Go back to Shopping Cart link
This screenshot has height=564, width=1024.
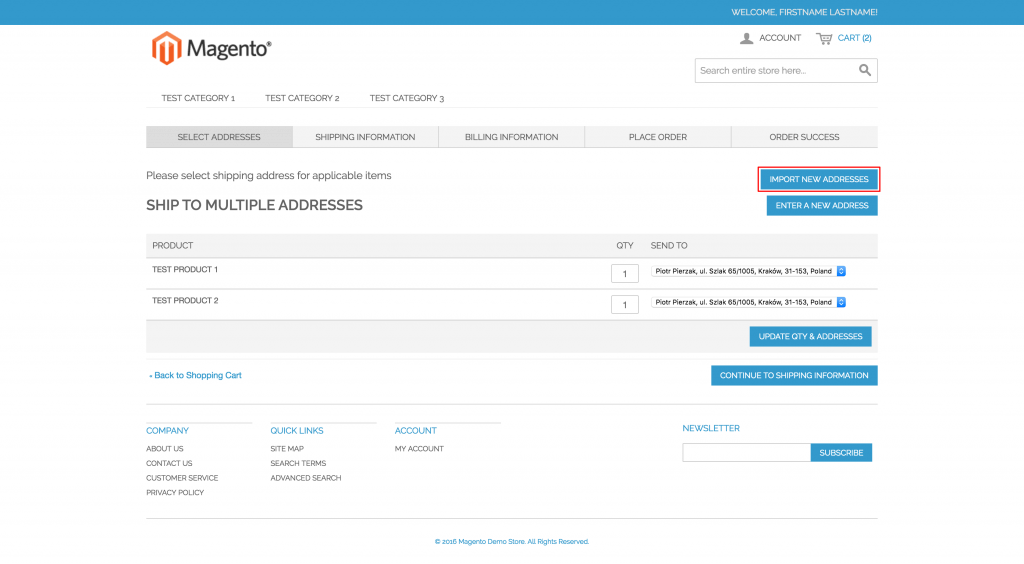point(196,375)
